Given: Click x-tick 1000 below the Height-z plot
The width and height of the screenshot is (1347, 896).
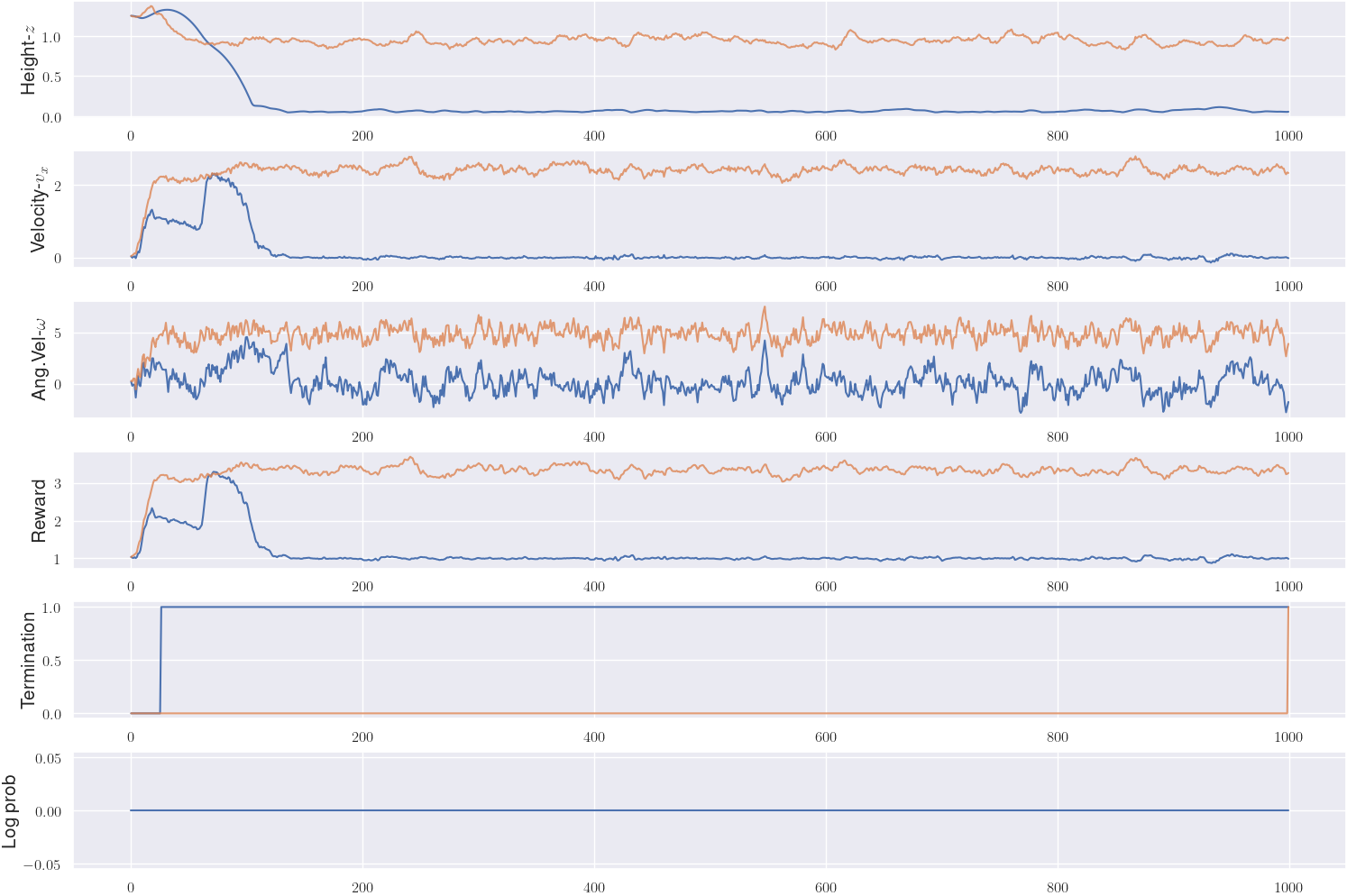Looking at the screenshot, I should (1288, 136).
